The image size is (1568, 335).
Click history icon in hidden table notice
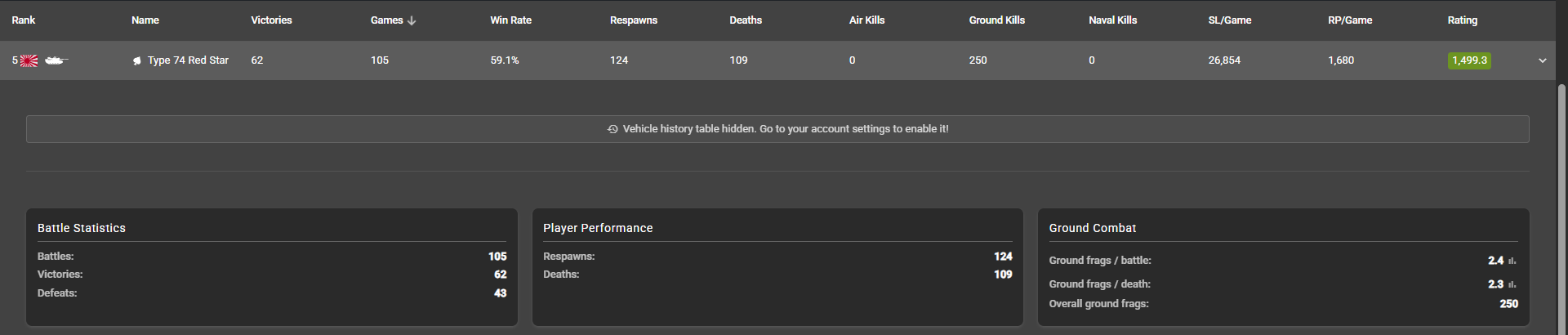click(x=612, y=129)
